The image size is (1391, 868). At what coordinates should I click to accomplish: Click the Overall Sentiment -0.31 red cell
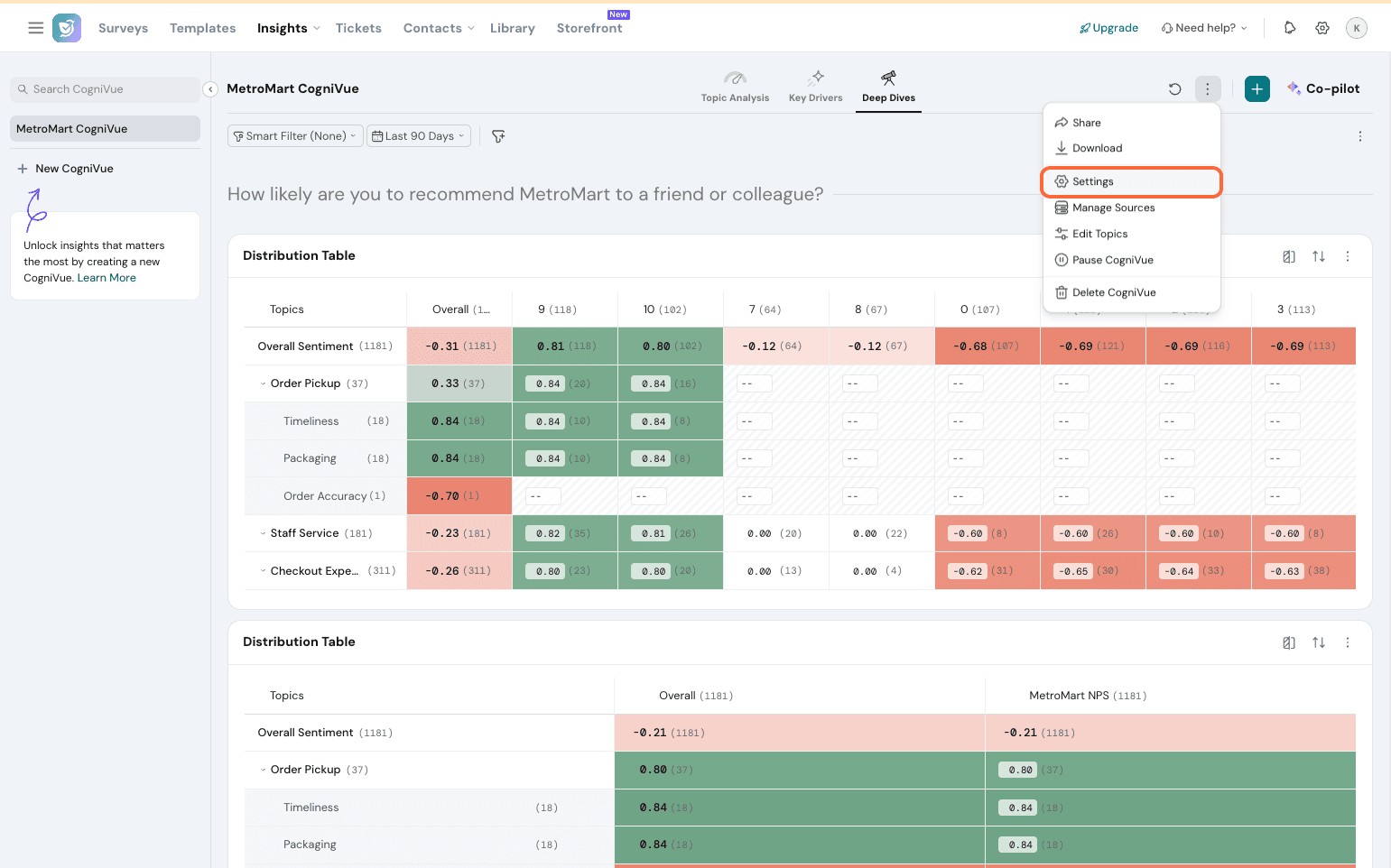(x=459, y=346)
